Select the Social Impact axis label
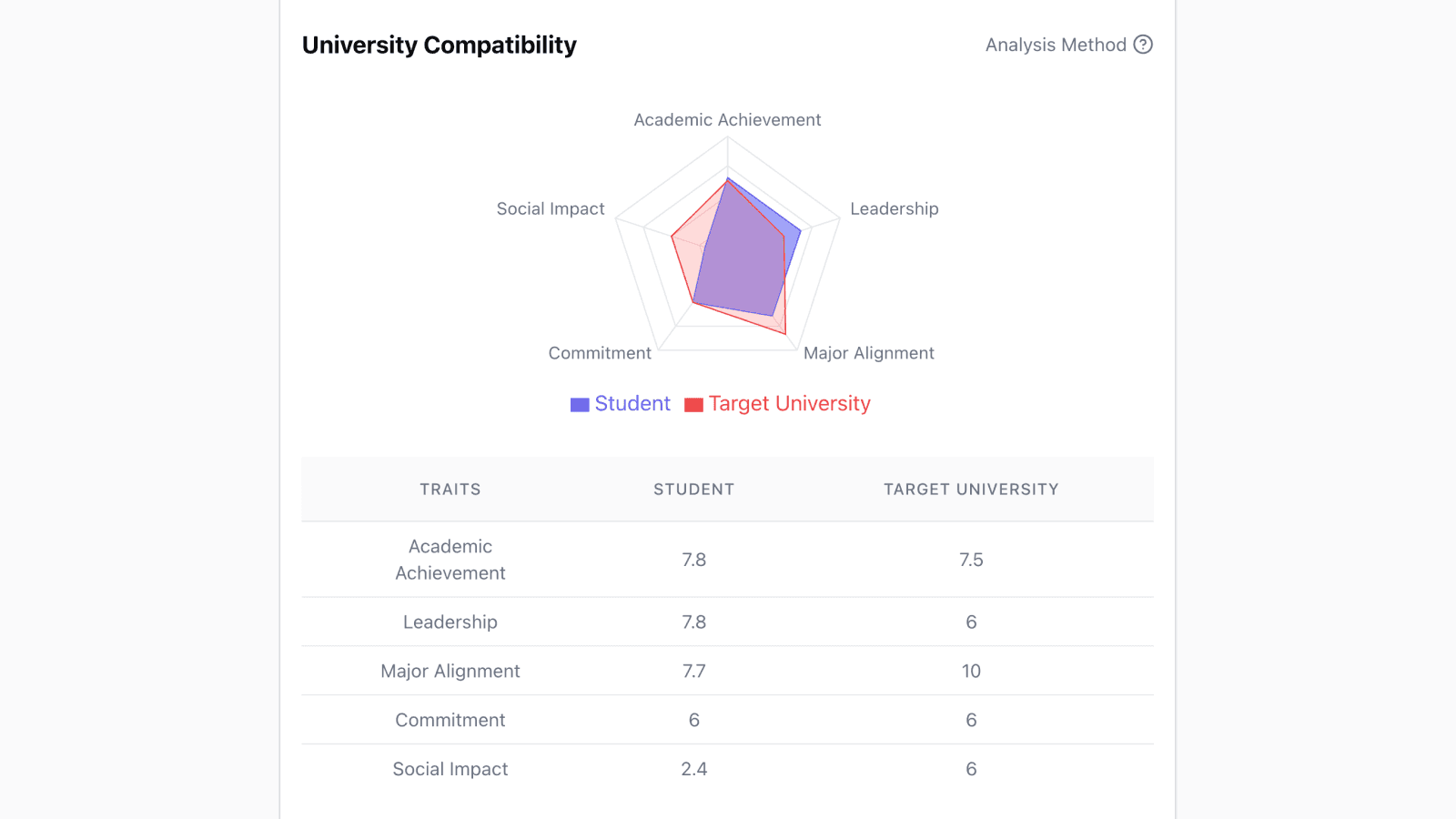The width and height of the screenshot is (1456, 819). point(551,208)
